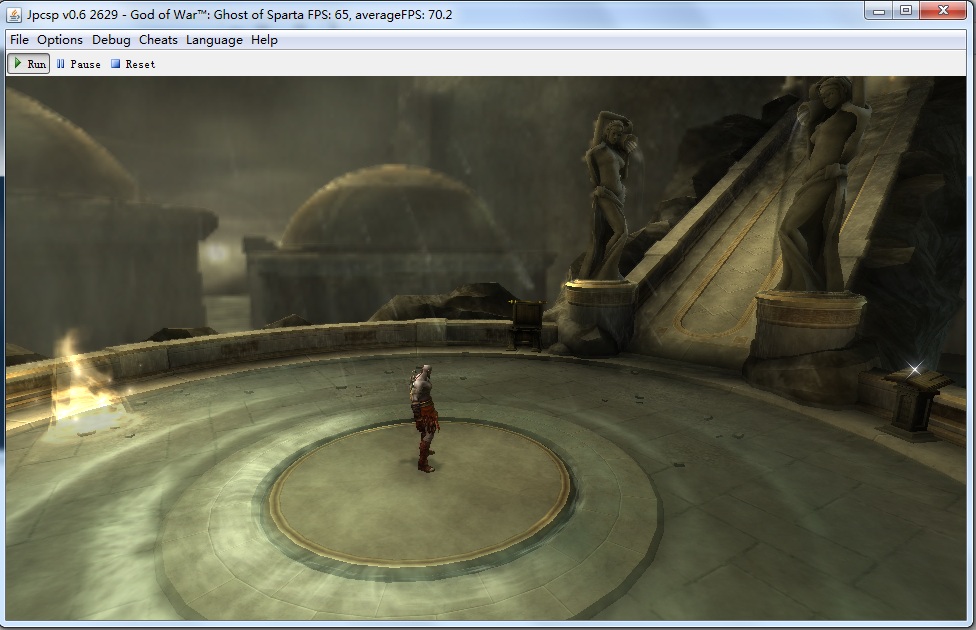This screenshot has height=630, width=976.
Task: Reset the emulator with the Reset button
Action: (x=133, y=64)
